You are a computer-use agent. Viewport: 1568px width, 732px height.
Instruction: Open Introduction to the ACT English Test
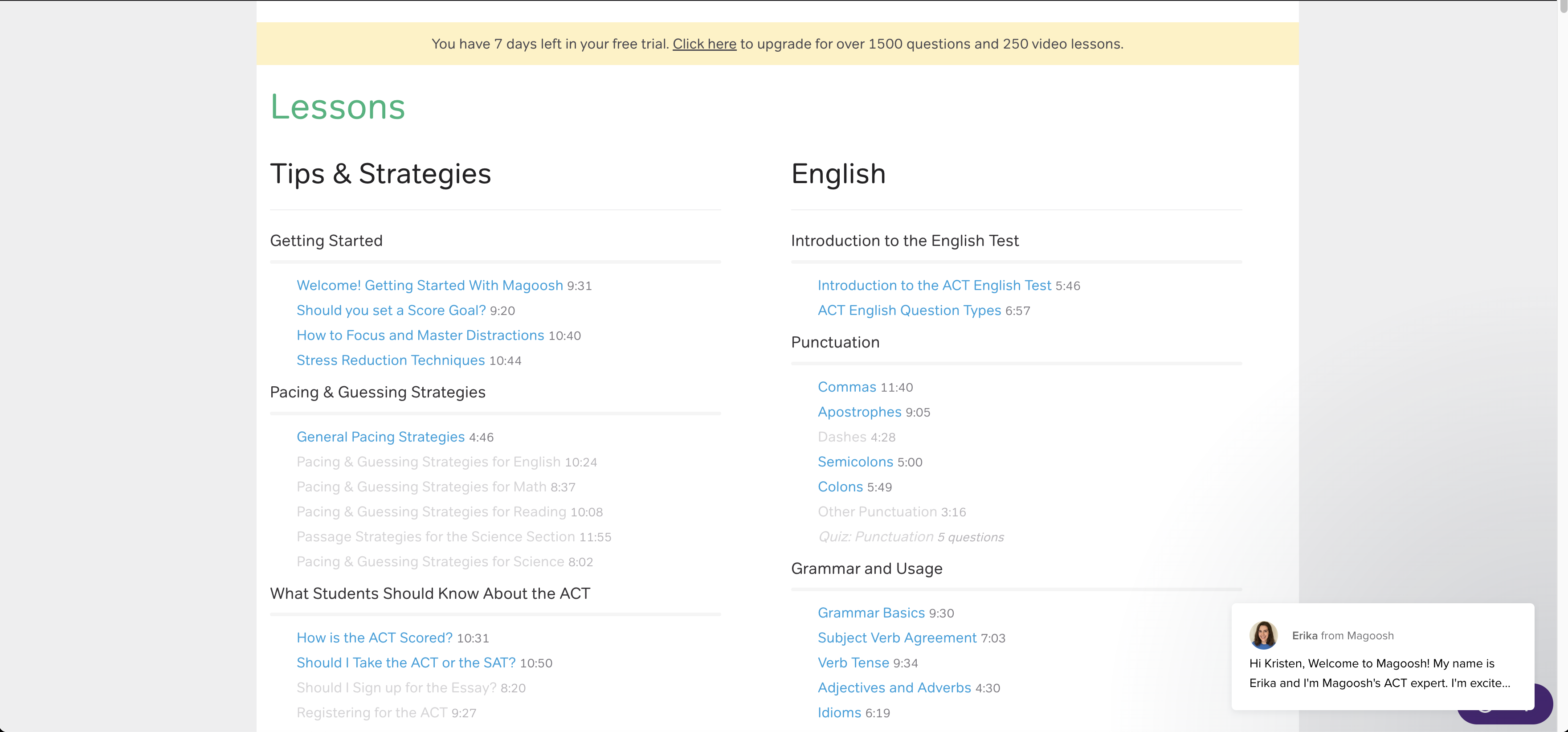pyautogui.click(x=934, y=286)
